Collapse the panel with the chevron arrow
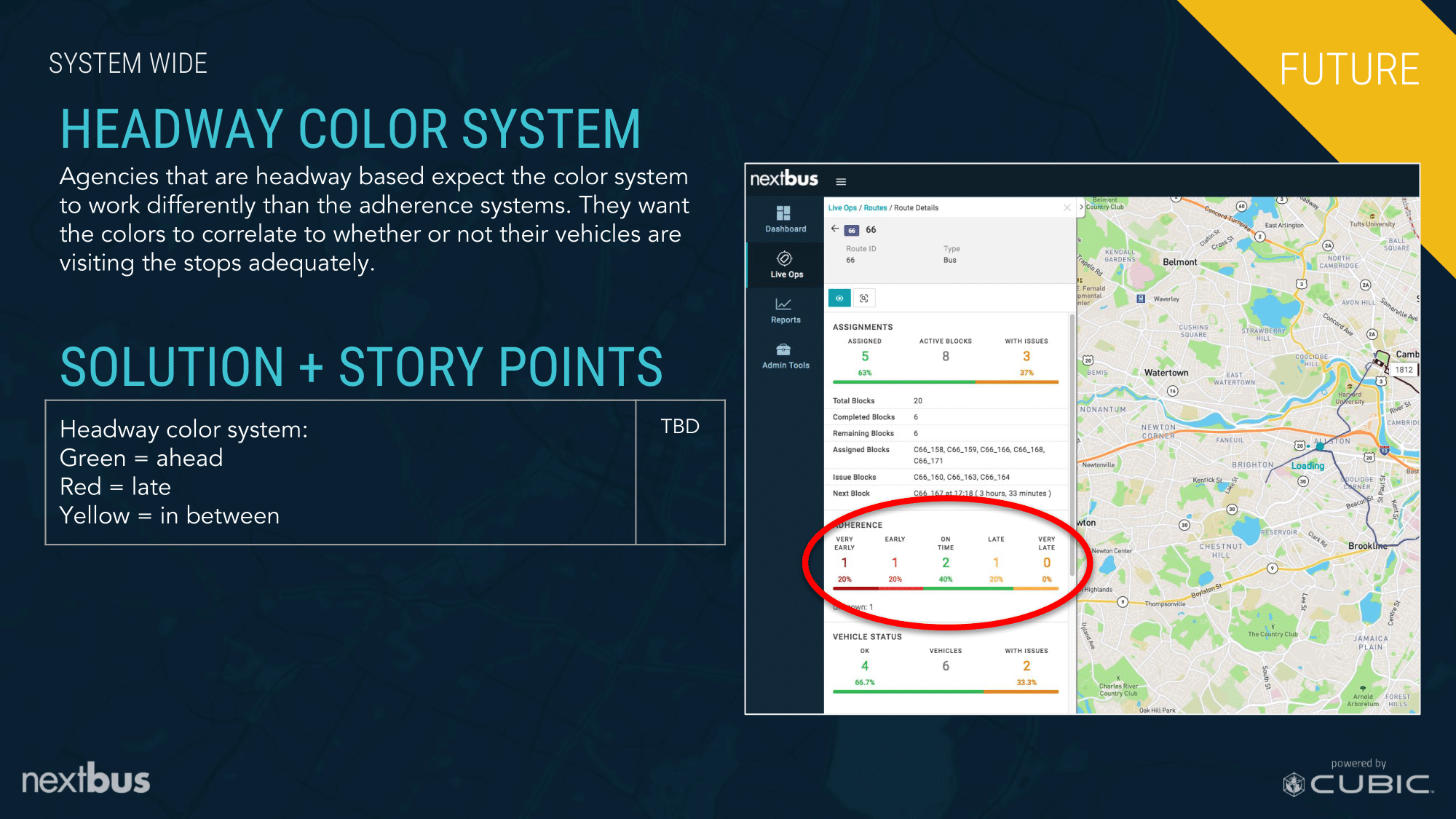This screenshot has width=1456, height=819. tap(1081, 207)
